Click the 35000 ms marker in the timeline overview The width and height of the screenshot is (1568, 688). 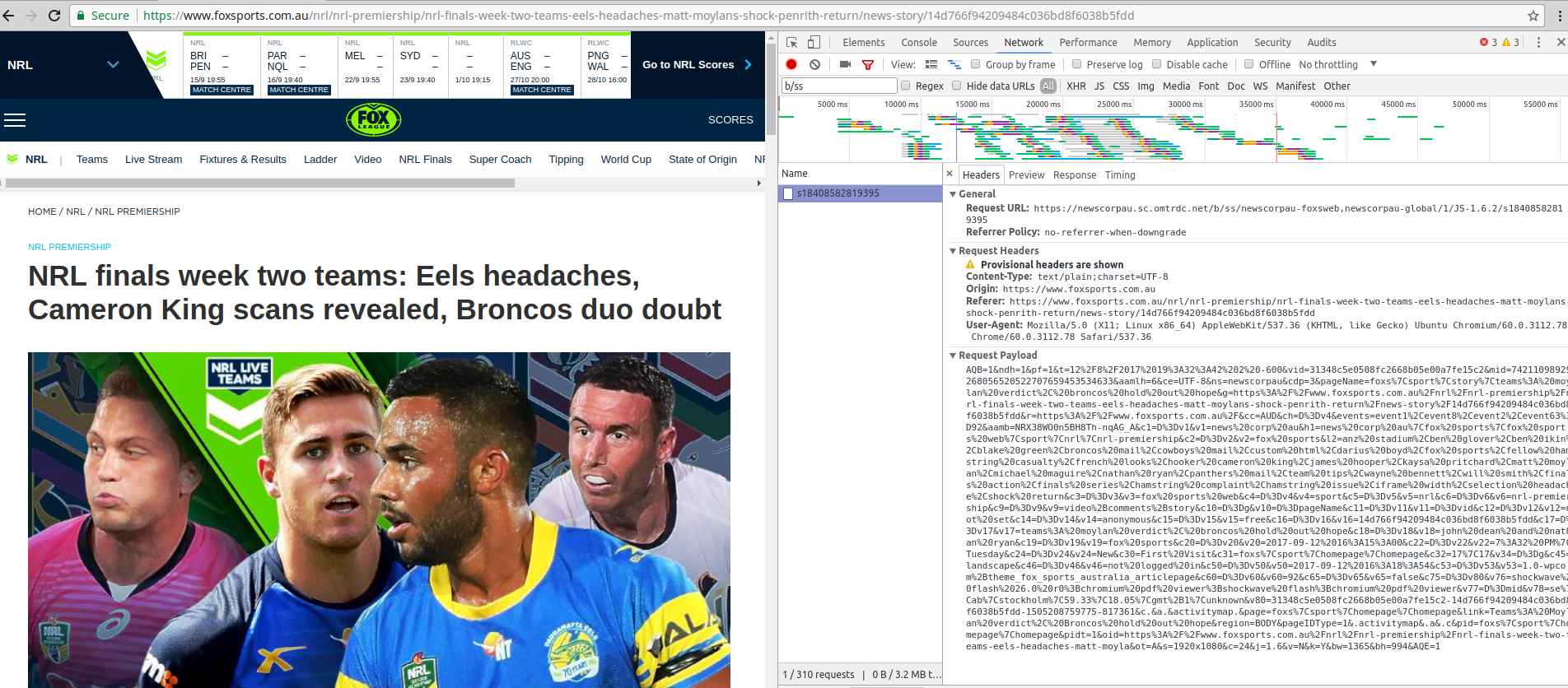(1256, 104)
